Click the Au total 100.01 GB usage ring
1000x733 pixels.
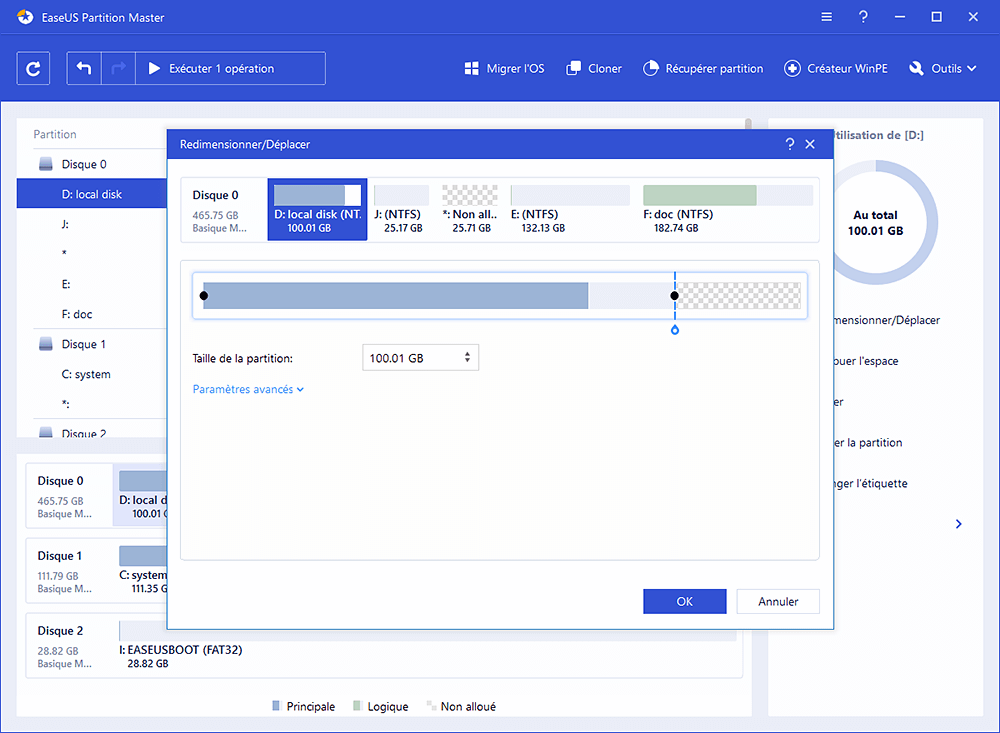(876, 223)
